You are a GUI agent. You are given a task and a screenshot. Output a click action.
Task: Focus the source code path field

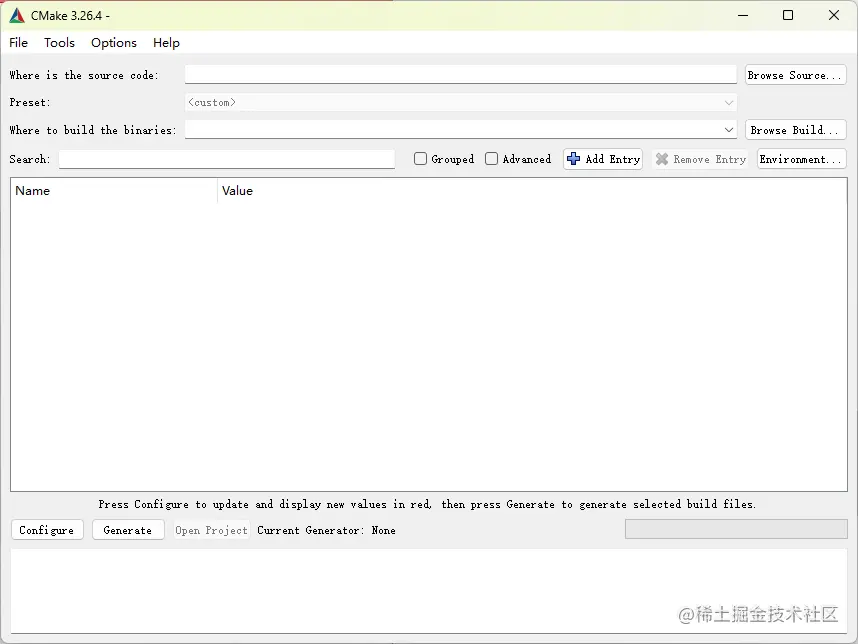coord(461,75)
